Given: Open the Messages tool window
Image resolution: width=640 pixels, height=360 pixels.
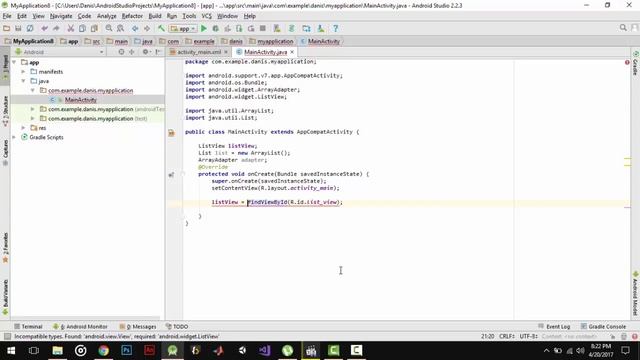Looking at the screenshot, I should pyautogui.click(x=138, y=327).
